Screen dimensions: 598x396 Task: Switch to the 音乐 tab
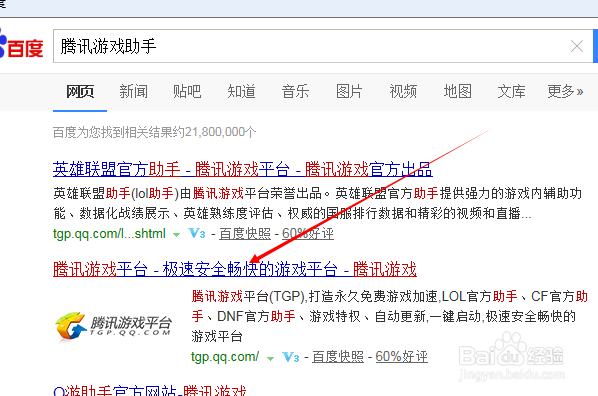click(295, 92)
